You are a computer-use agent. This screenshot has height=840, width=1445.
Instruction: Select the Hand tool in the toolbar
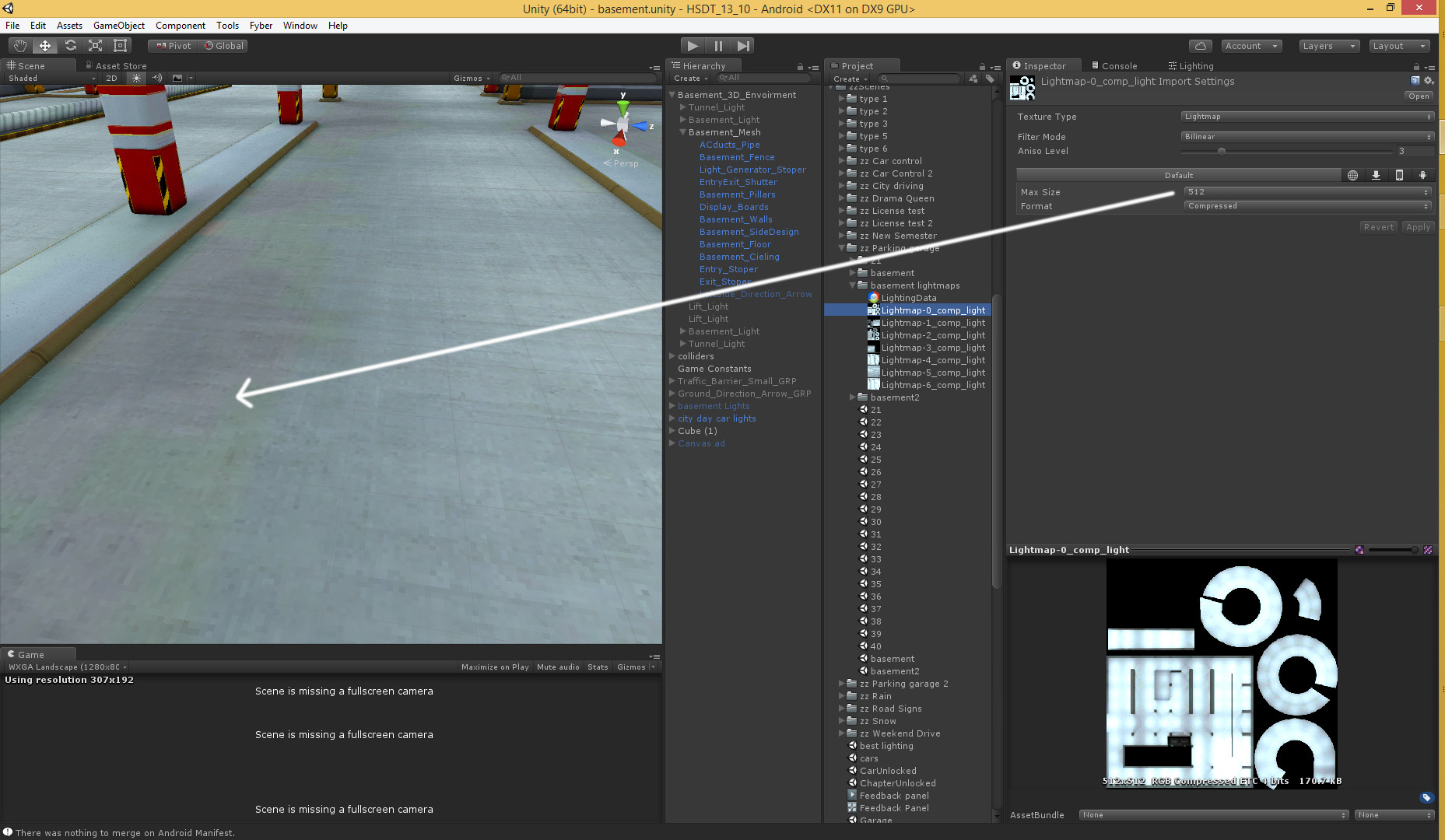click(20, 45)
